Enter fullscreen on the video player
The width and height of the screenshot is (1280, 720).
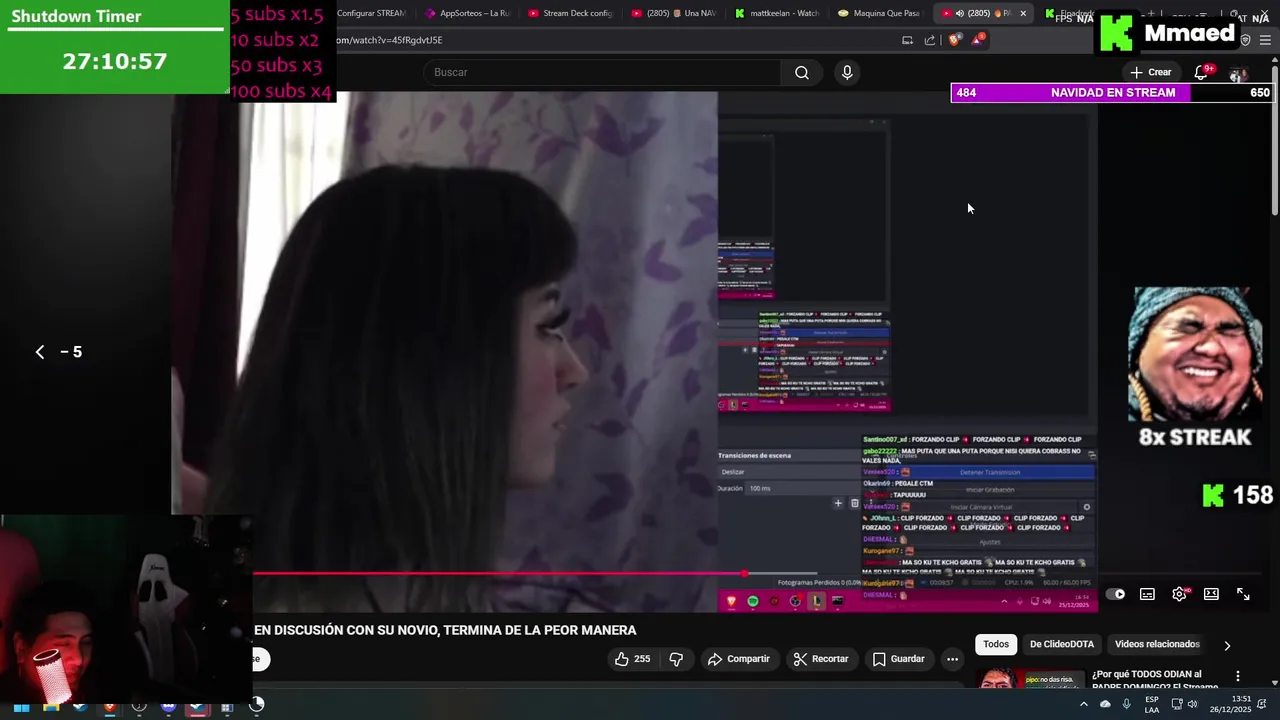coord(1243,594)
